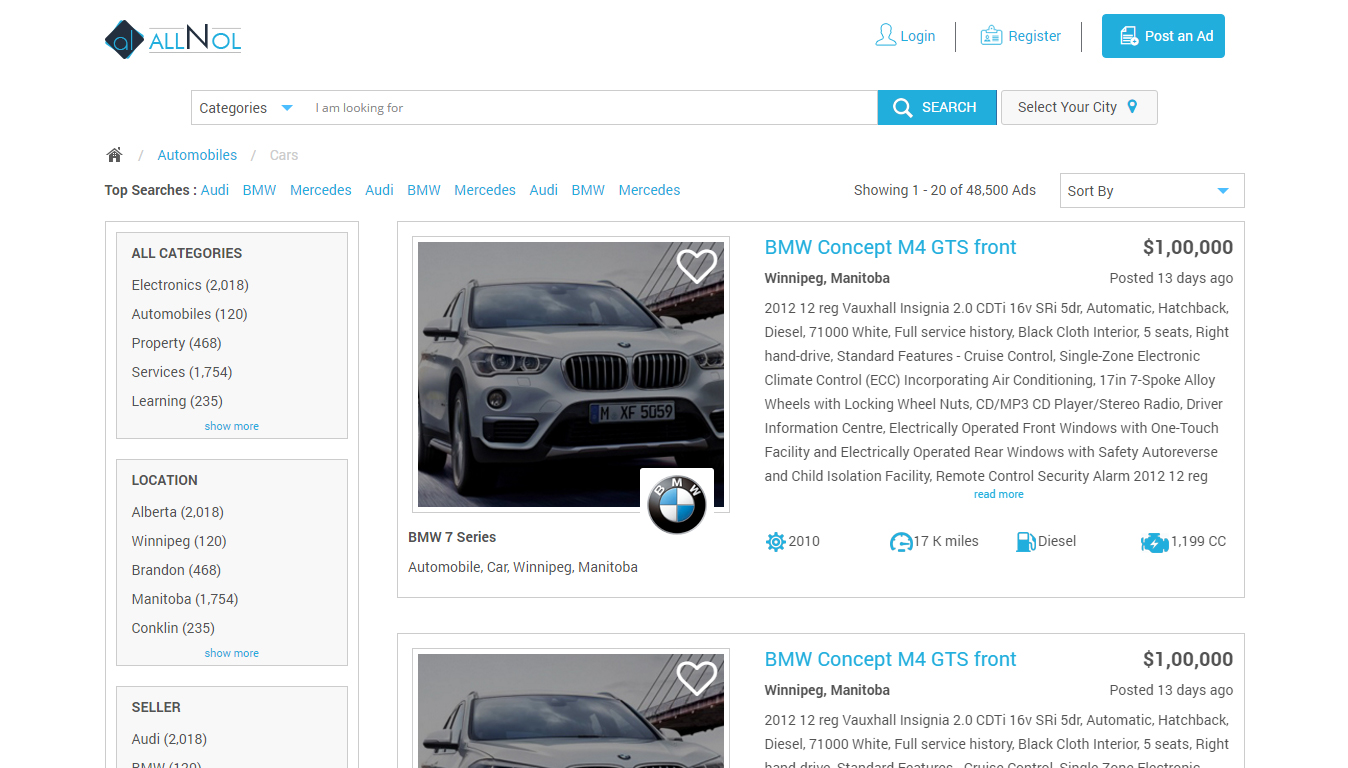This screenshot has width=1348, height=768.
Task: Click the Register ID card icon
Action: pyautogui.click(x=991, y=36)
